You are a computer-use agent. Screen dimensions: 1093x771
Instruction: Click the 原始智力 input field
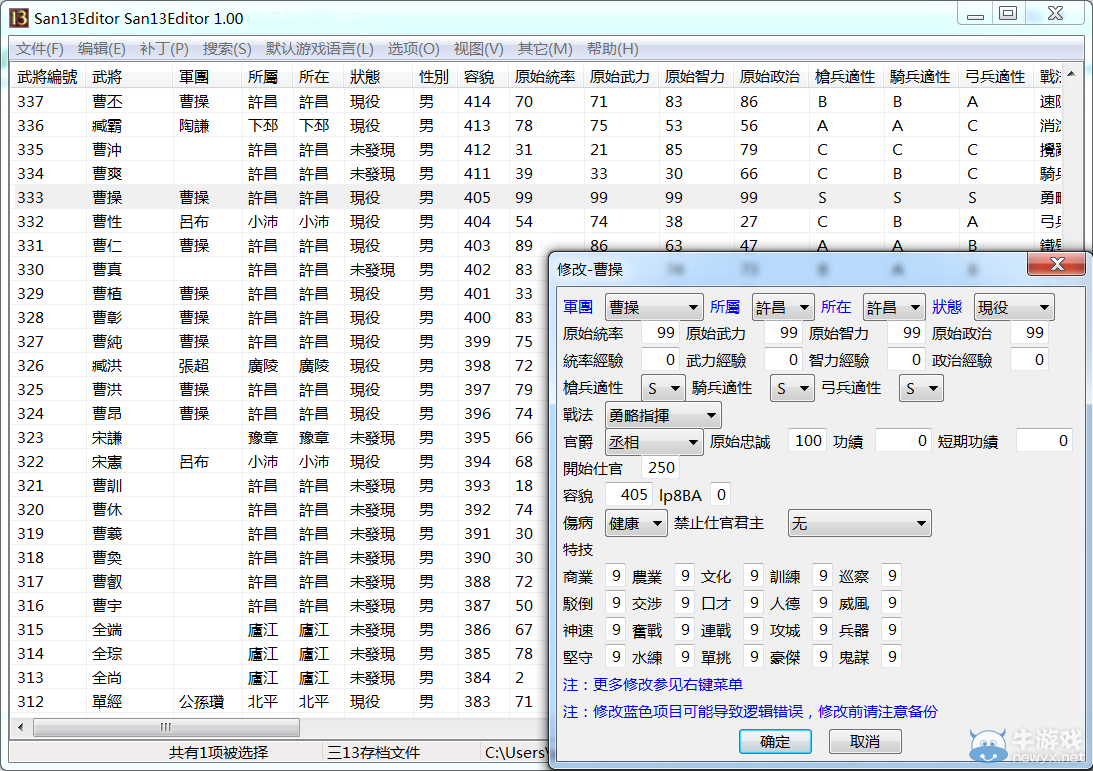(x=906, y=333)
